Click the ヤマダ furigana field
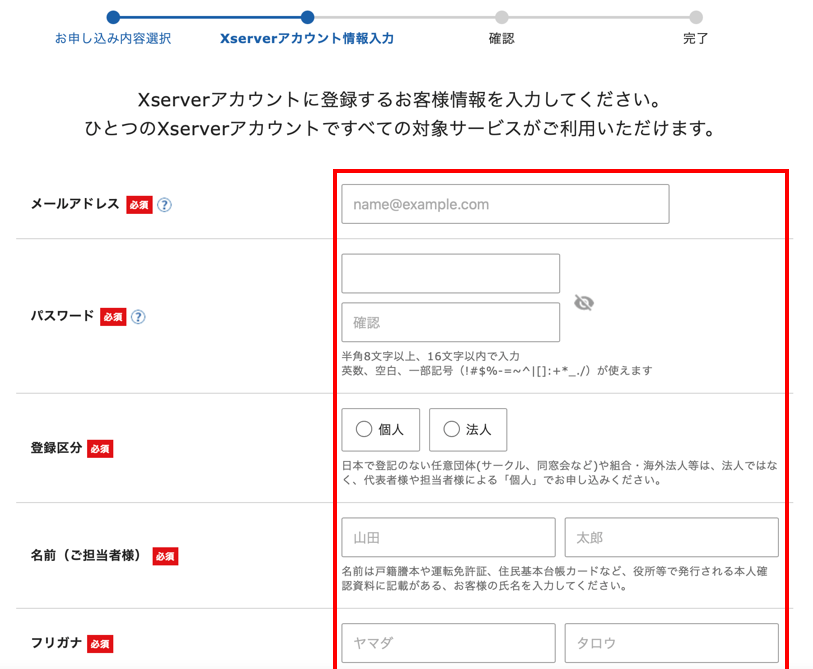Screen dimensions: 813x669 (448, 643)
